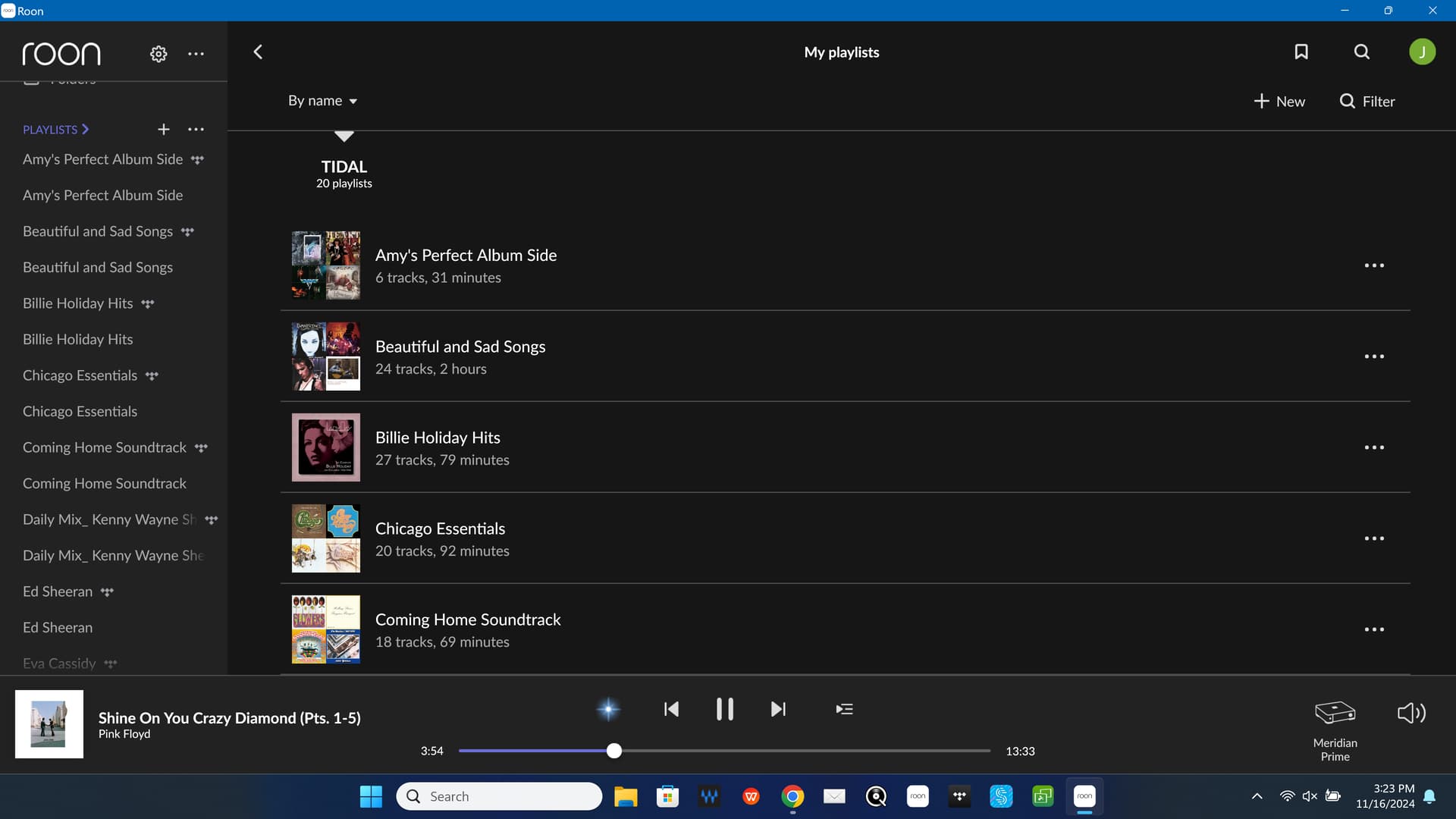Open Beautiful and Sad Songs row options
This screenshot has width=1456, height=819.
coord(1374,356)
